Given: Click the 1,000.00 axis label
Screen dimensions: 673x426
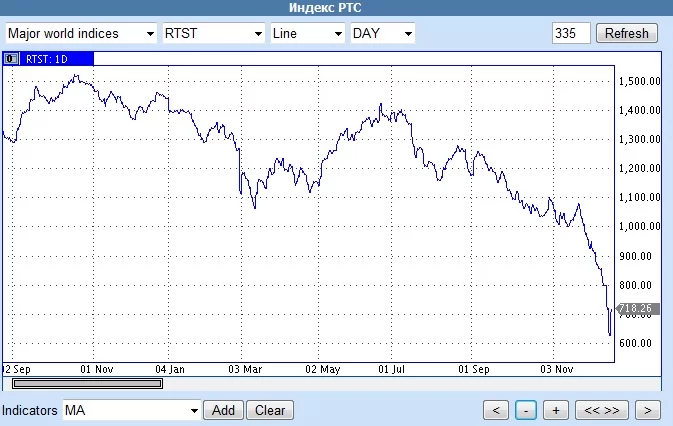Looking at the screenshot, I should (x=639, y=227).
